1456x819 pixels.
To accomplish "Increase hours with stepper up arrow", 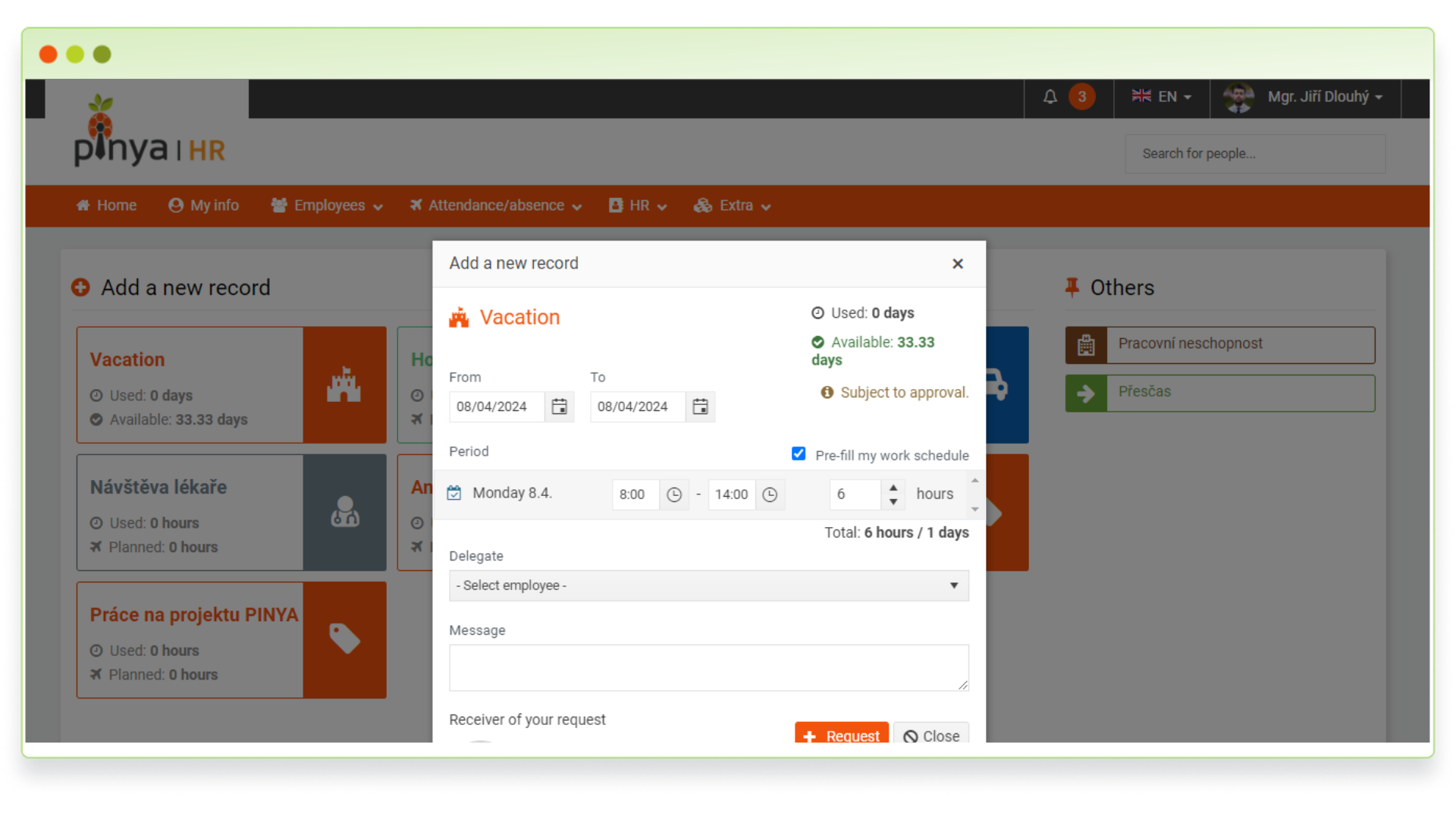I will 893,488.
